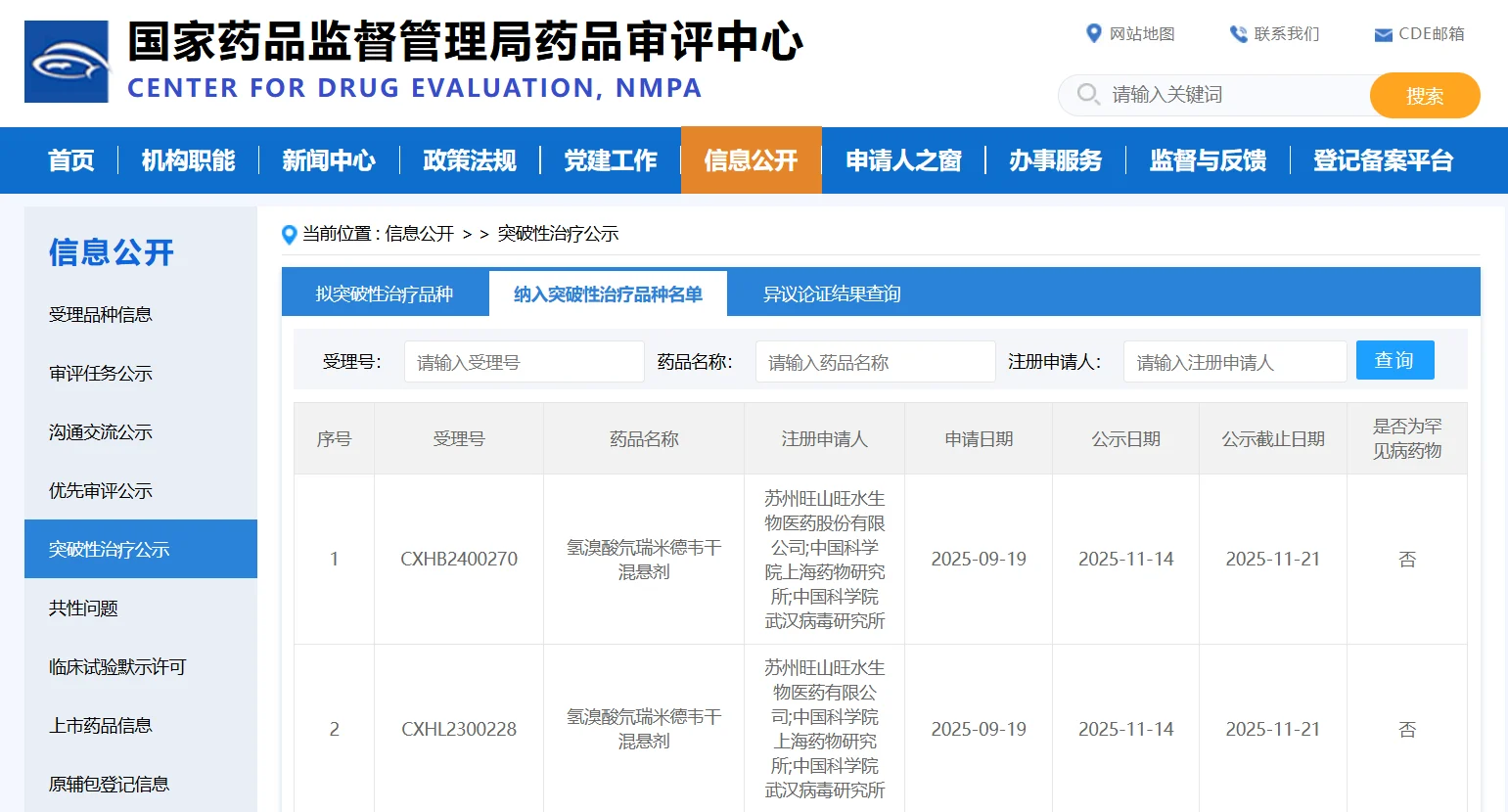Screen dimensions: 1508x812
Task: Click the site map pin icon
Action: (1094, 33)
